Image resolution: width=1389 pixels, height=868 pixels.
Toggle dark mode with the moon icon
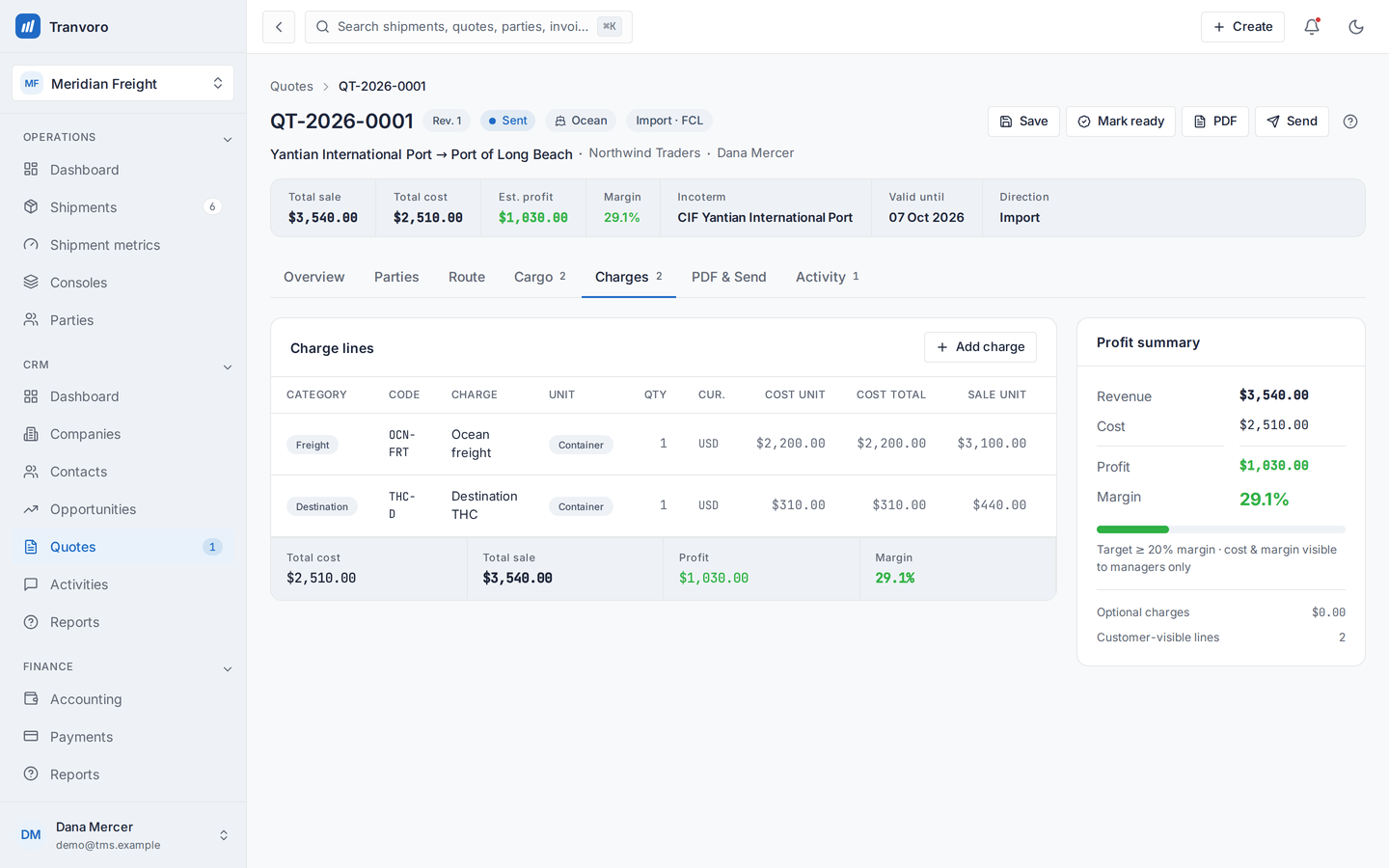click(x=1356, y=27)
